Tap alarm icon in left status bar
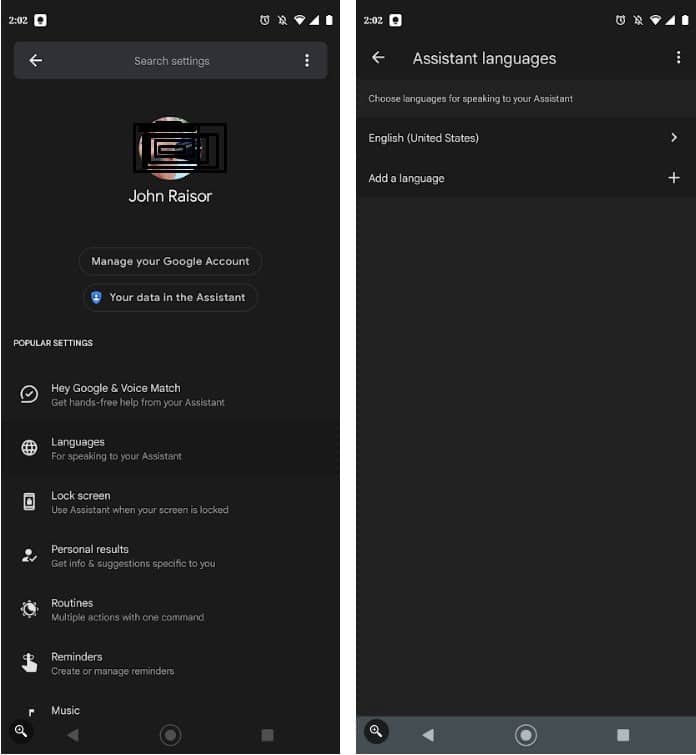The height and width of the screenshot is (755, 696). click(264, 20)
